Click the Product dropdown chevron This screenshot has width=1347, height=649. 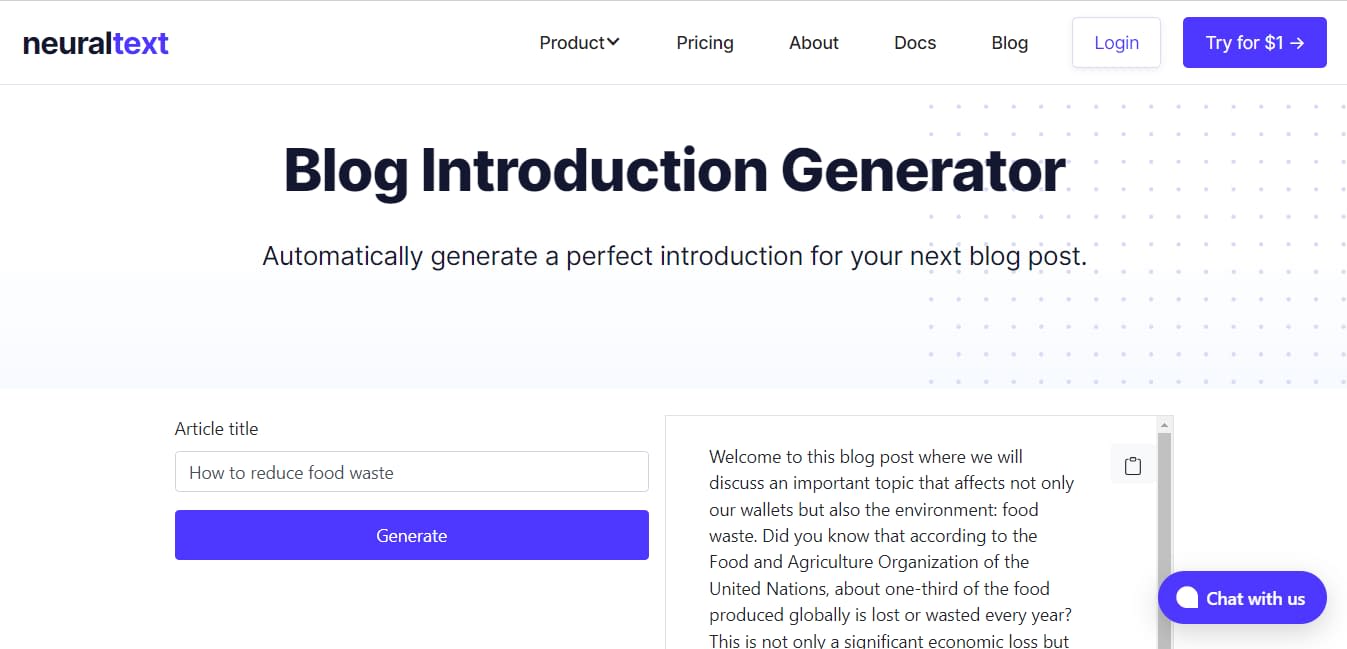[x=614, y=43]
